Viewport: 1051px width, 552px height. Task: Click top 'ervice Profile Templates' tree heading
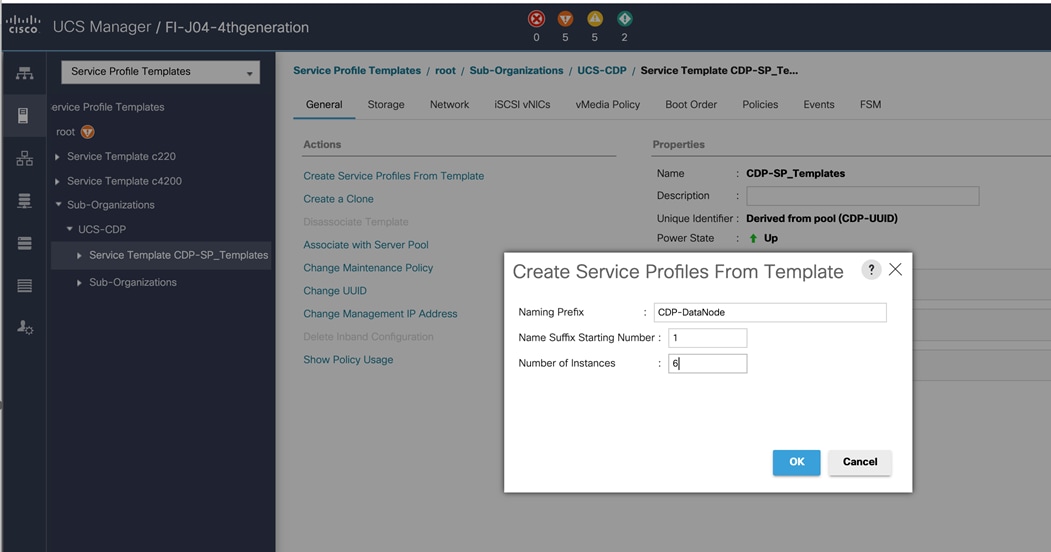coord(107,107)
